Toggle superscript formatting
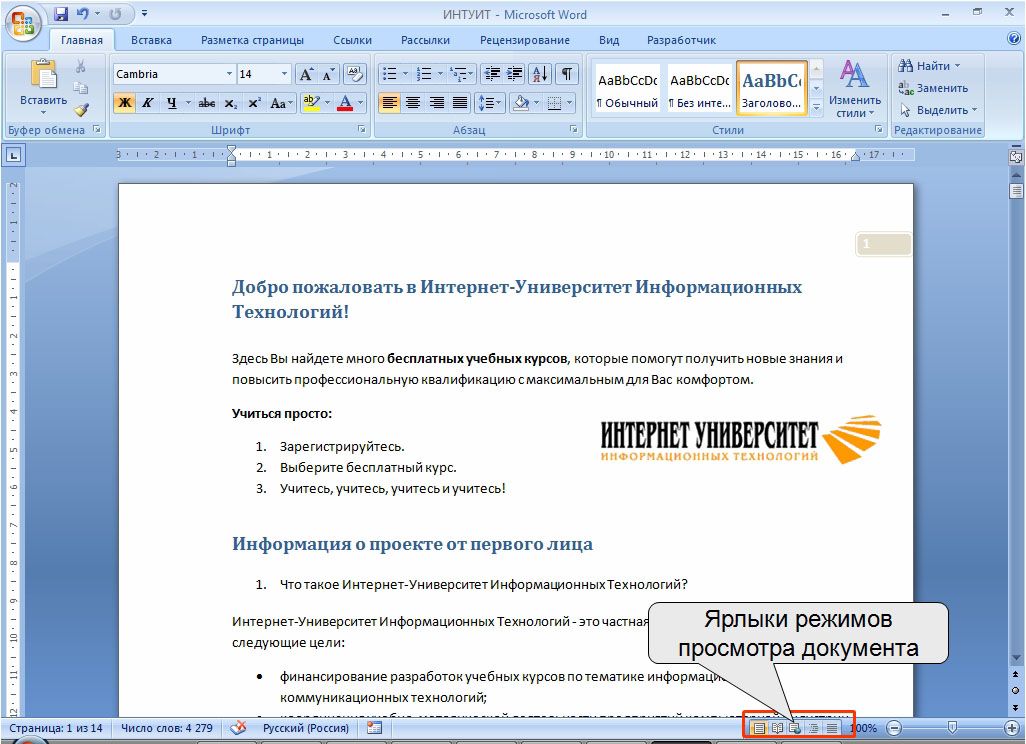 point(254,103)
